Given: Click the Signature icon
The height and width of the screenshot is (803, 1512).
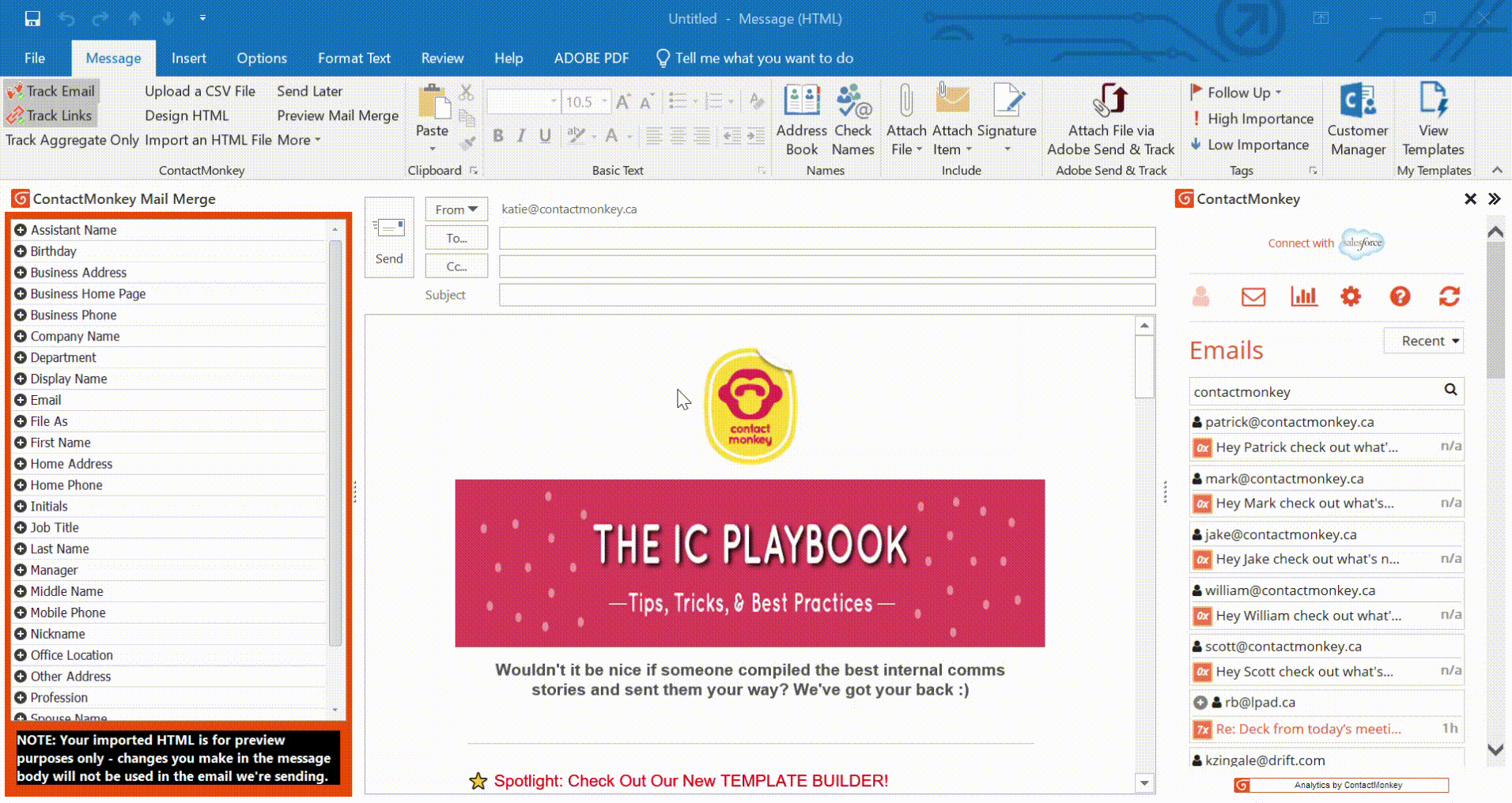Looking at the screenshot, I should click(x=1007, y=101).
